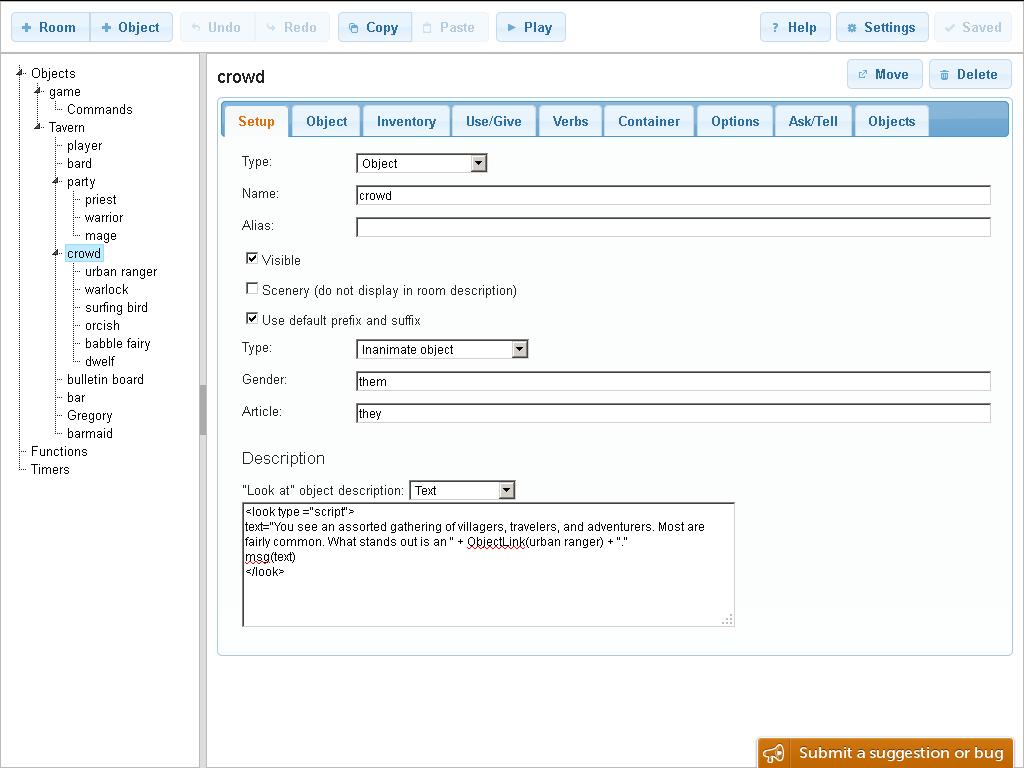The image size is (1024, 768).
Task: Uncheck the Visible checkbox
Action: tap(252, 258)
